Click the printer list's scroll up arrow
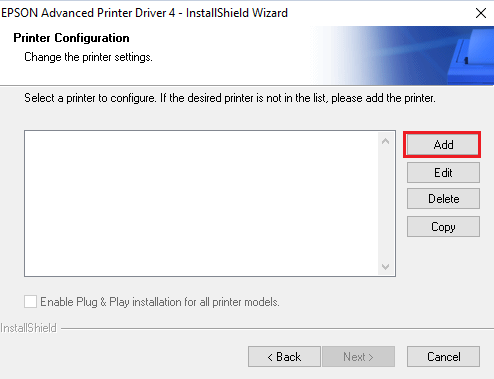 tap(386, 141)
